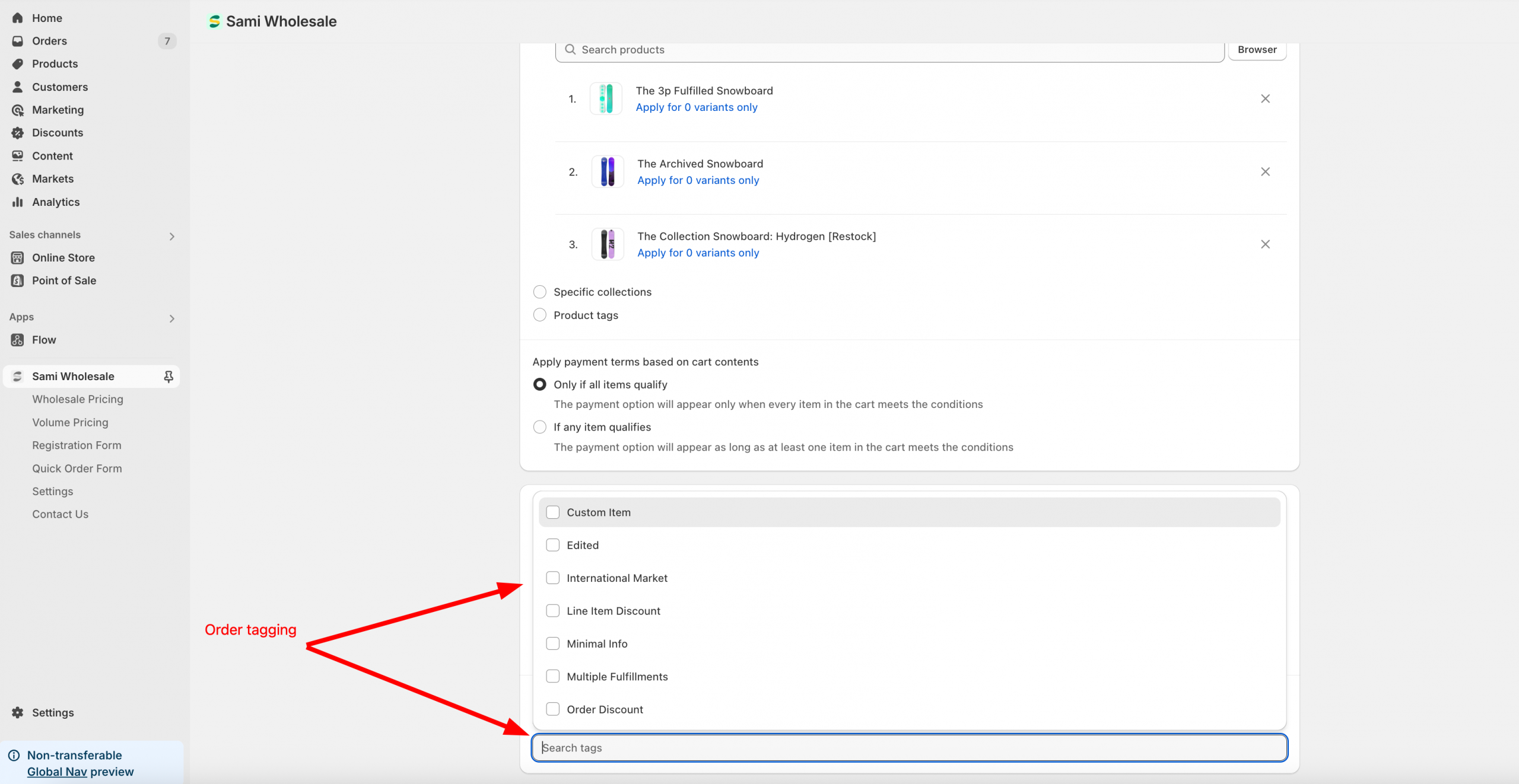Click the Customers person icon
Screen dimensions: 1519x784
(x=18, y=87)
